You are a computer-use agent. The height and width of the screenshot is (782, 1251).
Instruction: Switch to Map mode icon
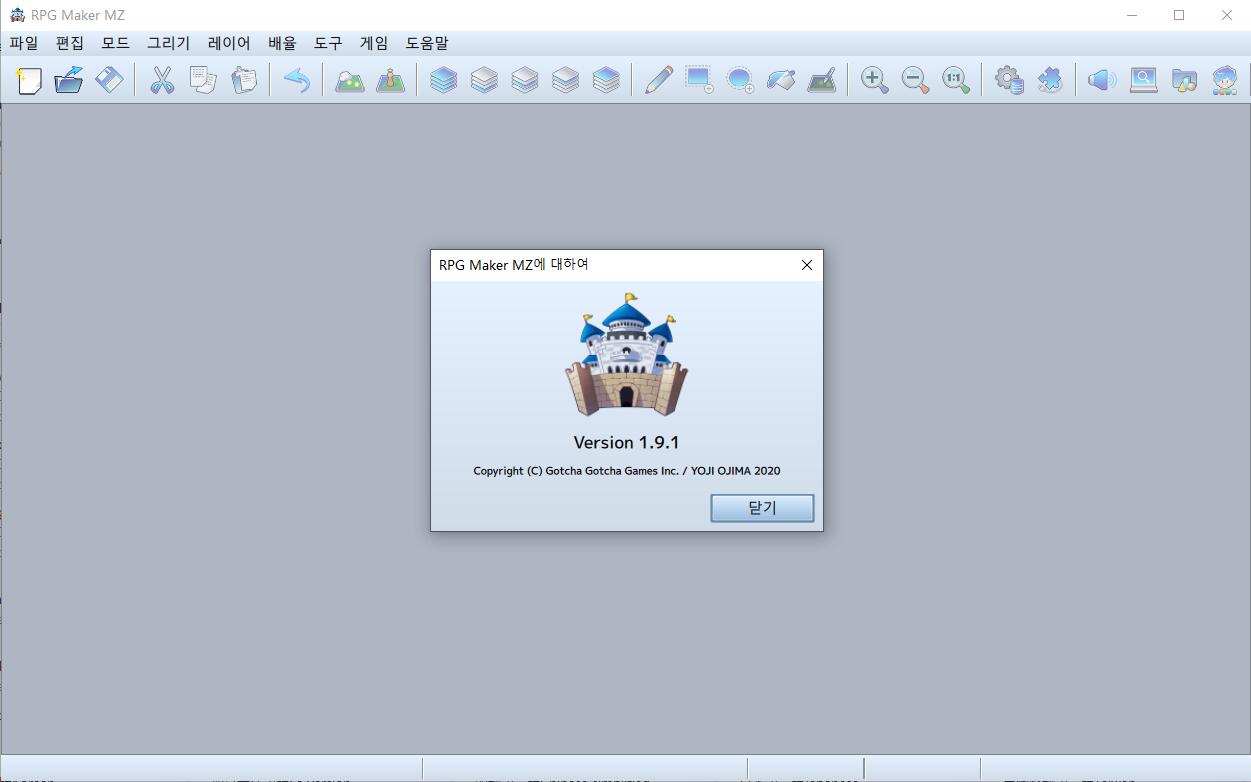click(x=349, y=80)
